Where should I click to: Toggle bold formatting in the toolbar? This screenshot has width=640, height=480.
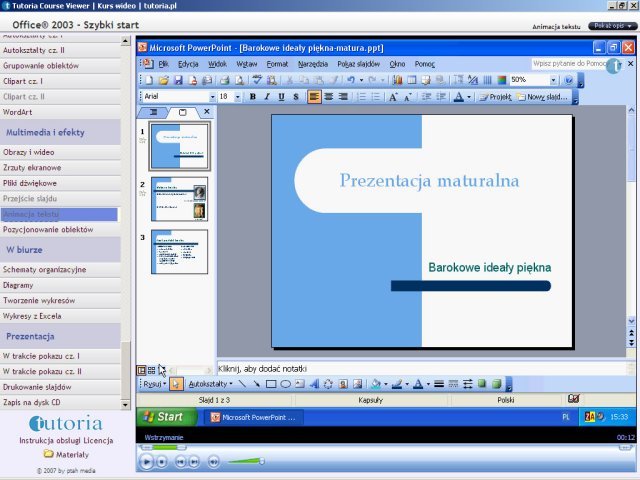253,97
